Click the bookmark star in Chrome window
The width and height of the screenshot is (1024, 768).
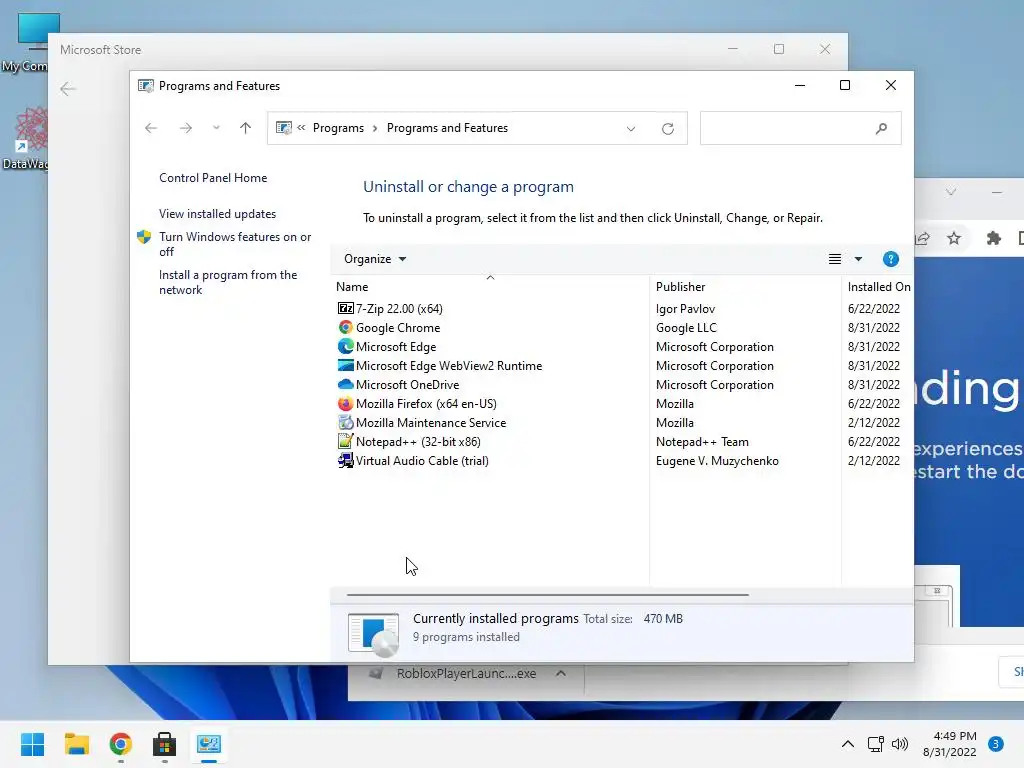tap(954, 238)
